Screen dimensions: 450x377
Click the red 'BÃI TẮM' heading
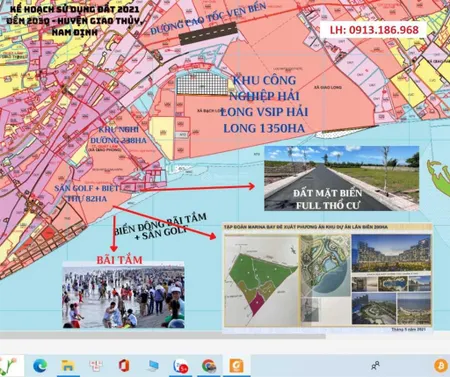click(119, 260)
